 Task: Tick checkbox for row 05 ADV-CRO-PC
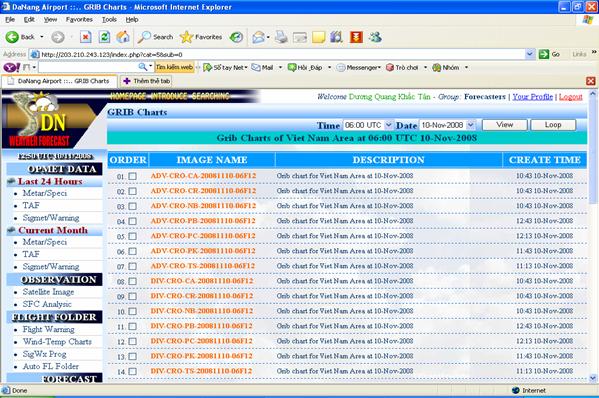pos(133,236)
